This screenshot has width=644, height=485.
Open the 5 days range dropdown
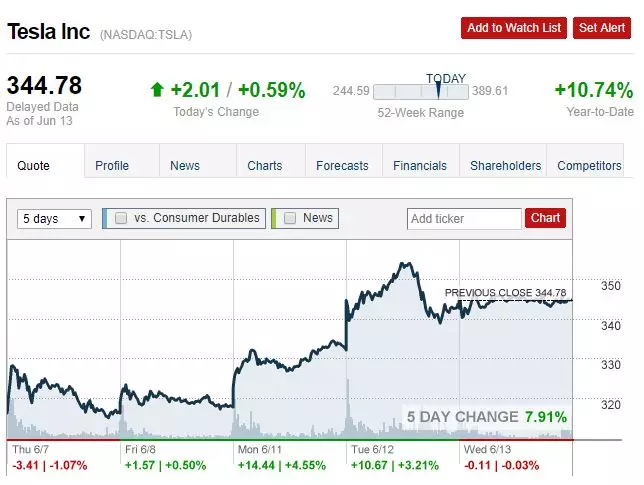55,219
